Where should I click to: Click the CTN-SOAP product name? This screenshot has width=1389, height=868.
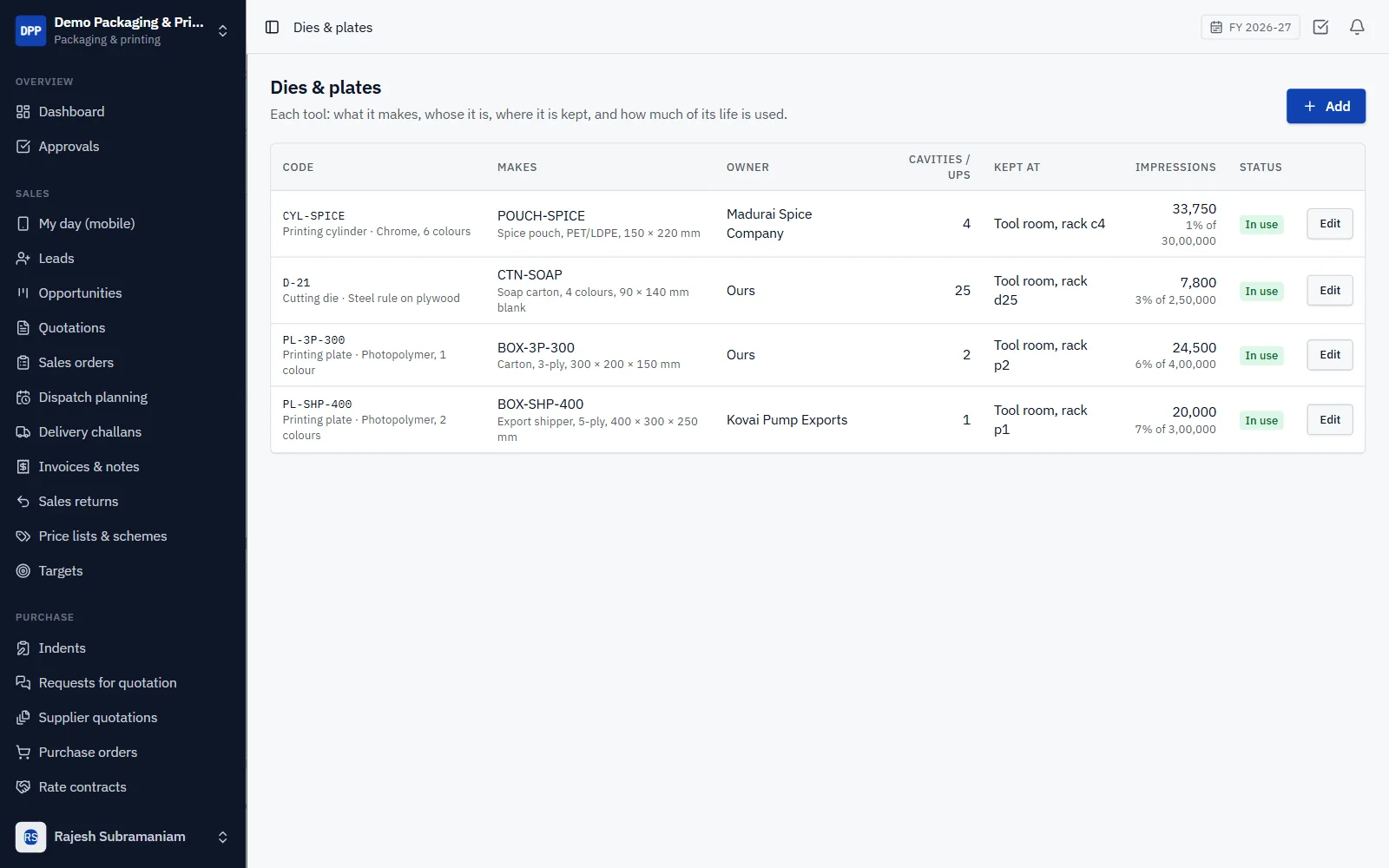tap(530, 275)
